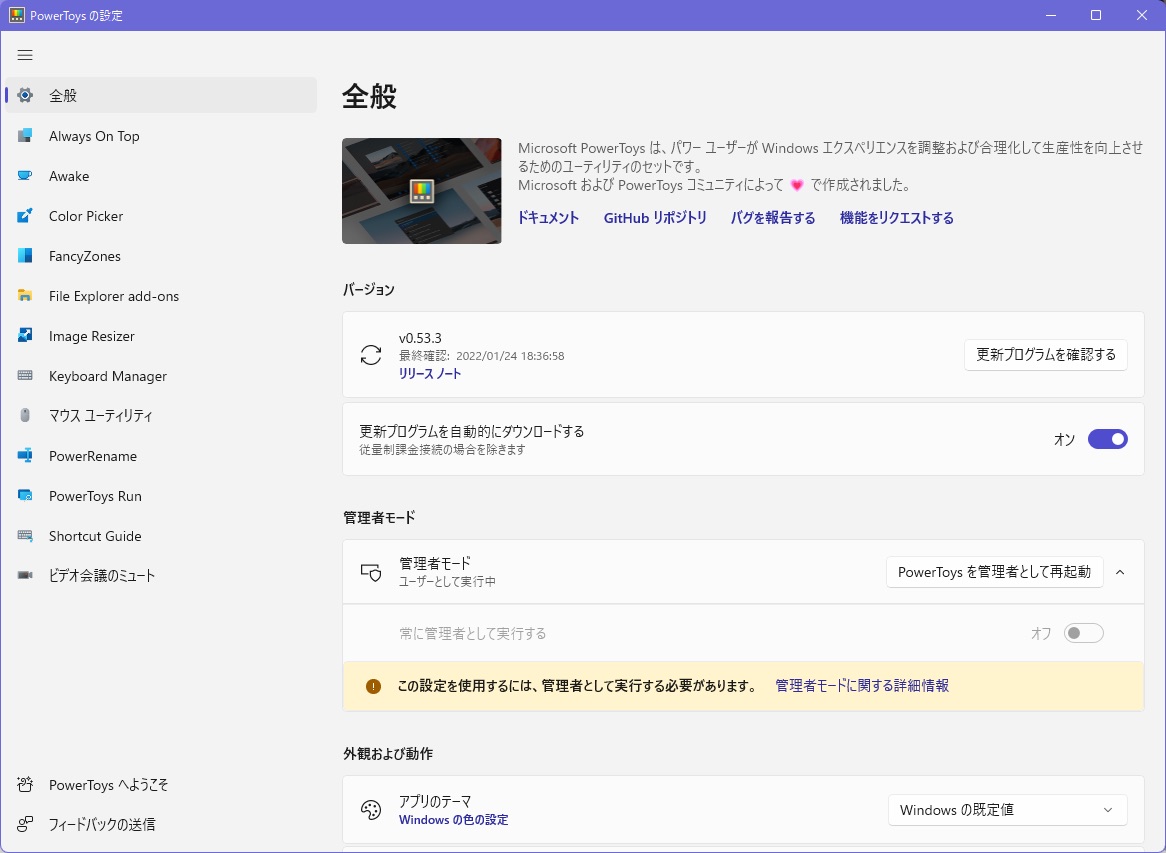Open the GitHub リポジトリ link

click(x=655, y=218)
